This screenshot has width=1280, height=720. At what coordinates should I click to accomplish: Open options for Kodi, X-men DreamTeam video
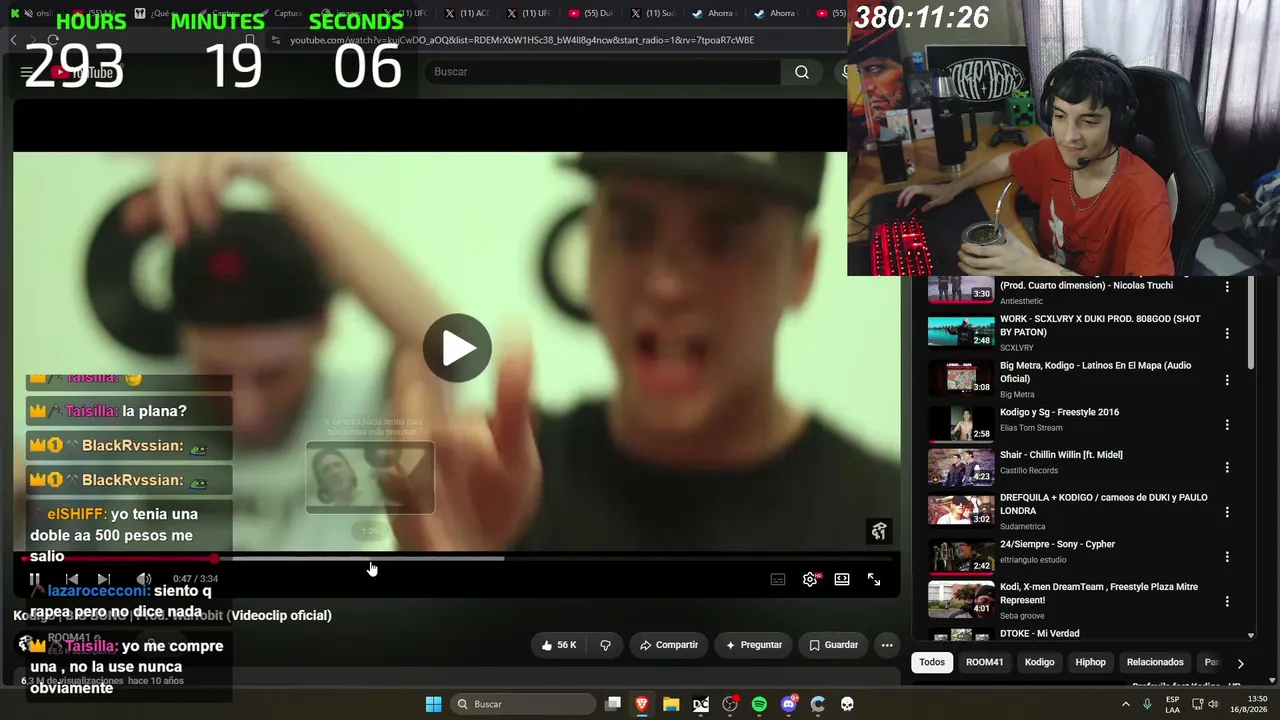(1227, 601)
